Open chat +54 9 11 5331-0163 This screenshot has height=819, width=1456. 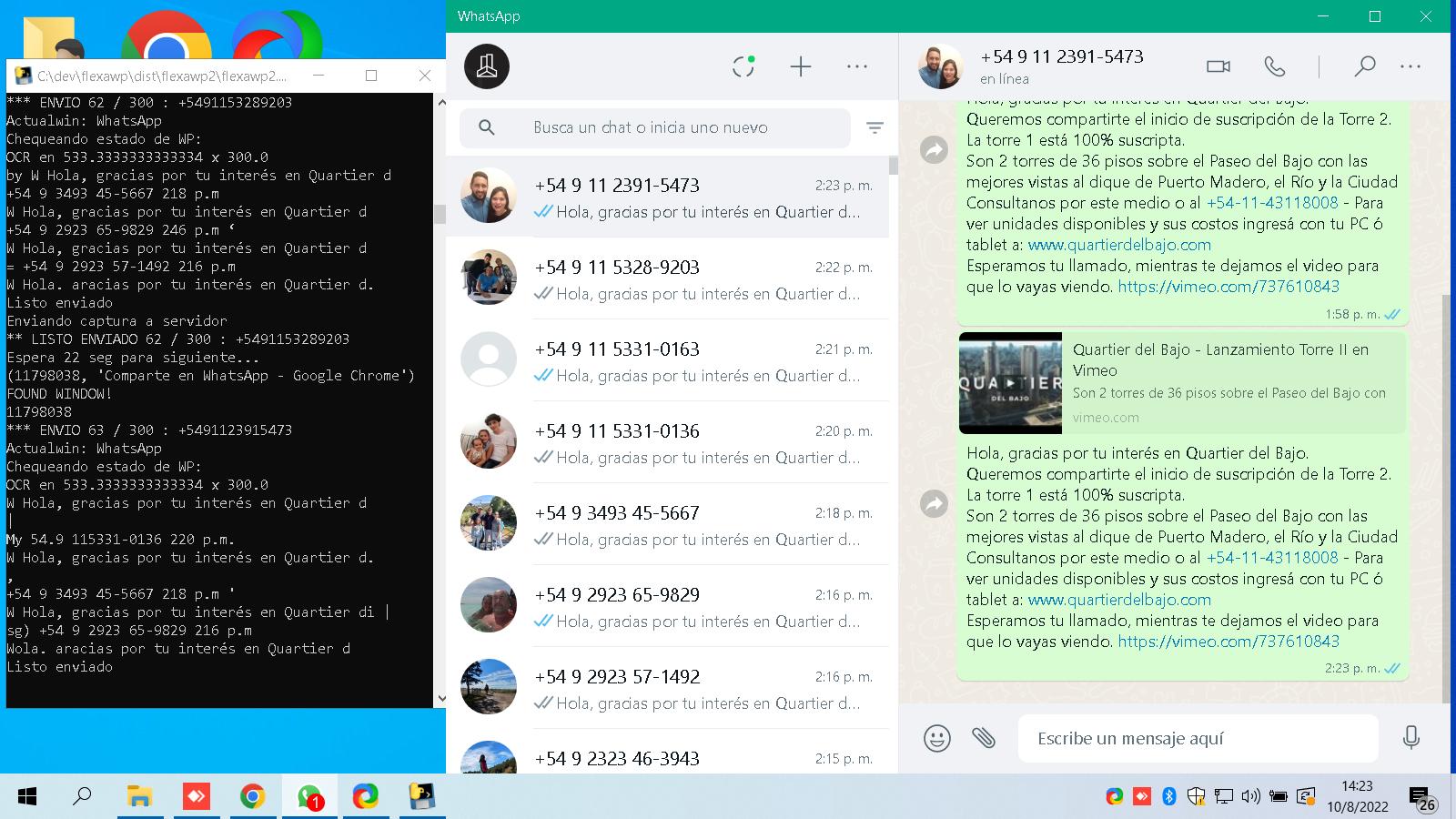point(667,360)
